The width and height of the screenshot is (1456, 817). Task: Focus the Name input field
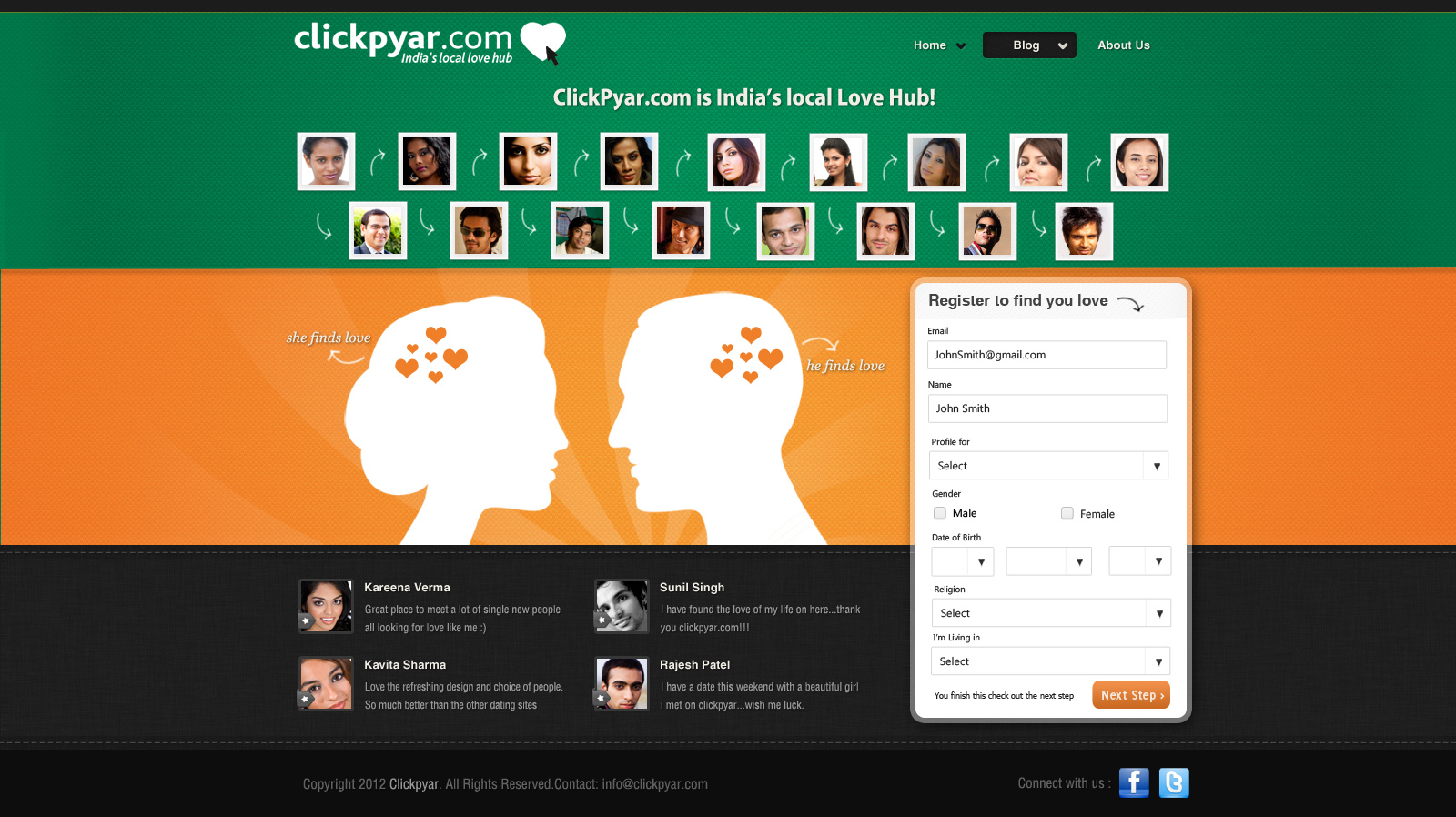pyautogui.click(x=1047, y=408)
